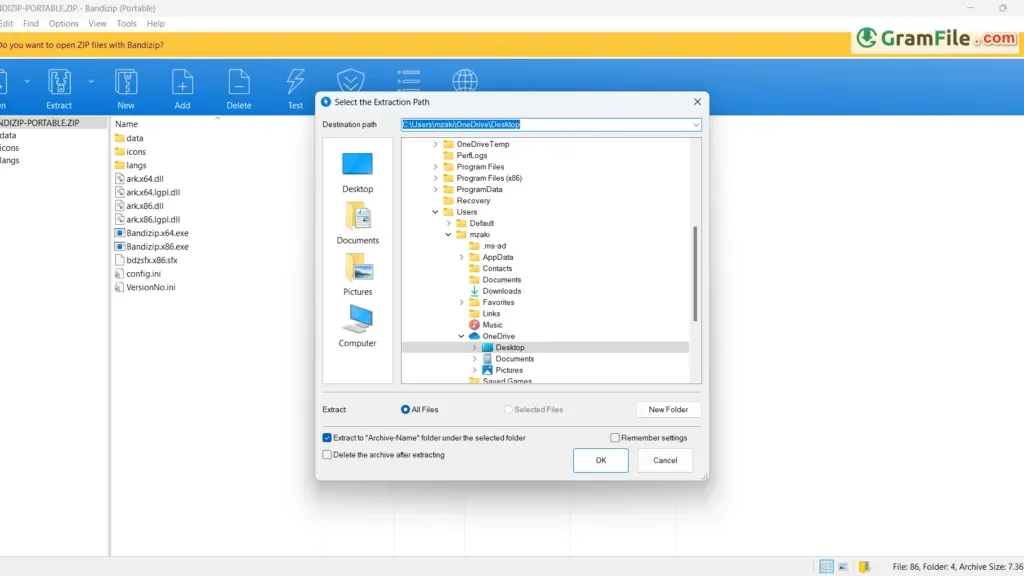Click Cancel in the extraction dialog
Viewport: 1024px width, 576px height.
point(665,460)
